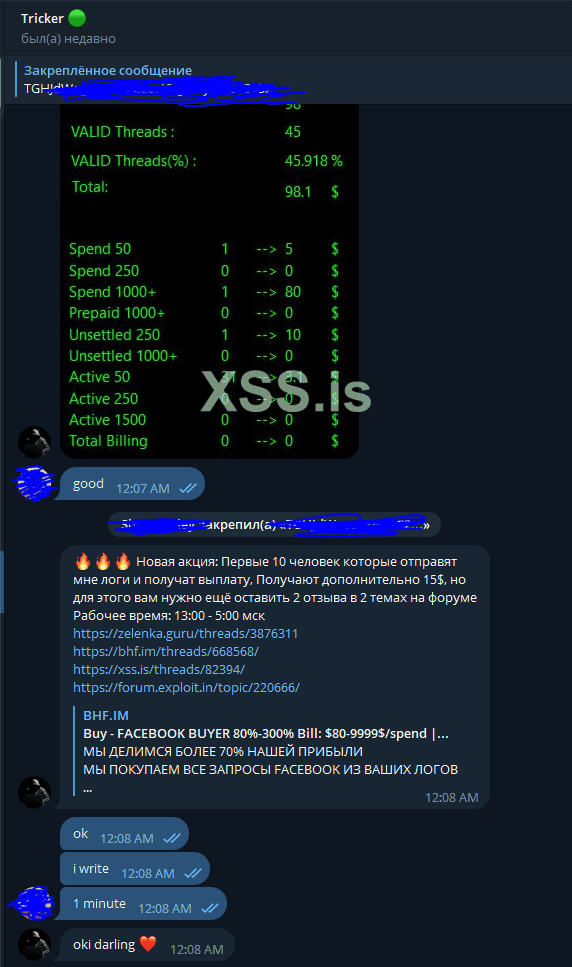Viewport: 572px width, 967px height.
Task: Click the pinned-message service notification
Action: coord(274,525)
